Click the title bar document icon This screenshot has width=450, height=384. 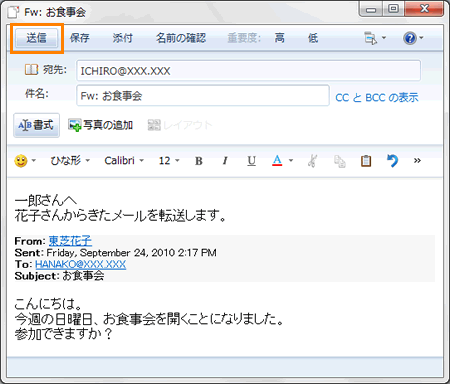(13, 12)
